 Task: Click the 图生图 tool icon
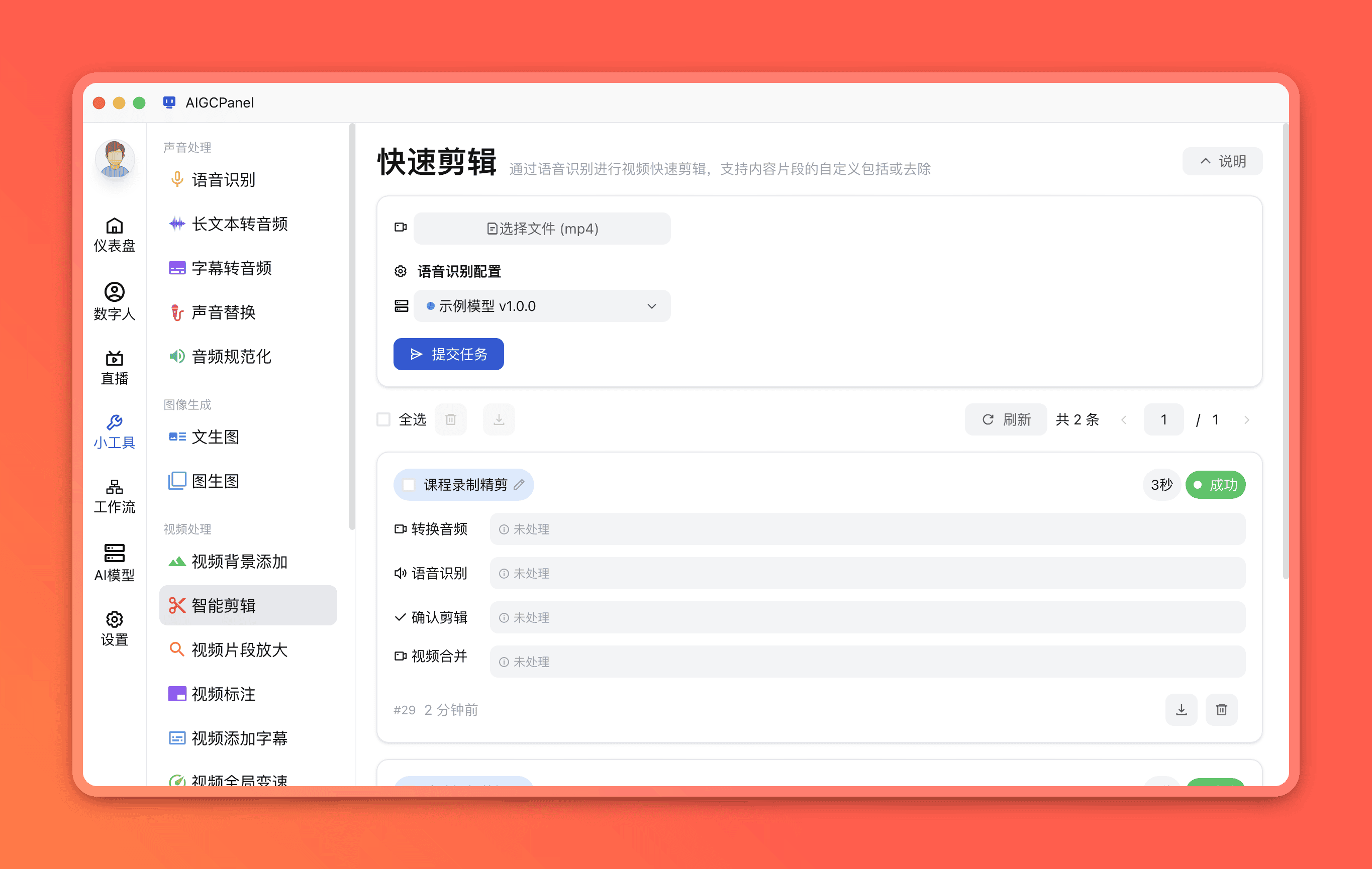[x=176, y=481]
